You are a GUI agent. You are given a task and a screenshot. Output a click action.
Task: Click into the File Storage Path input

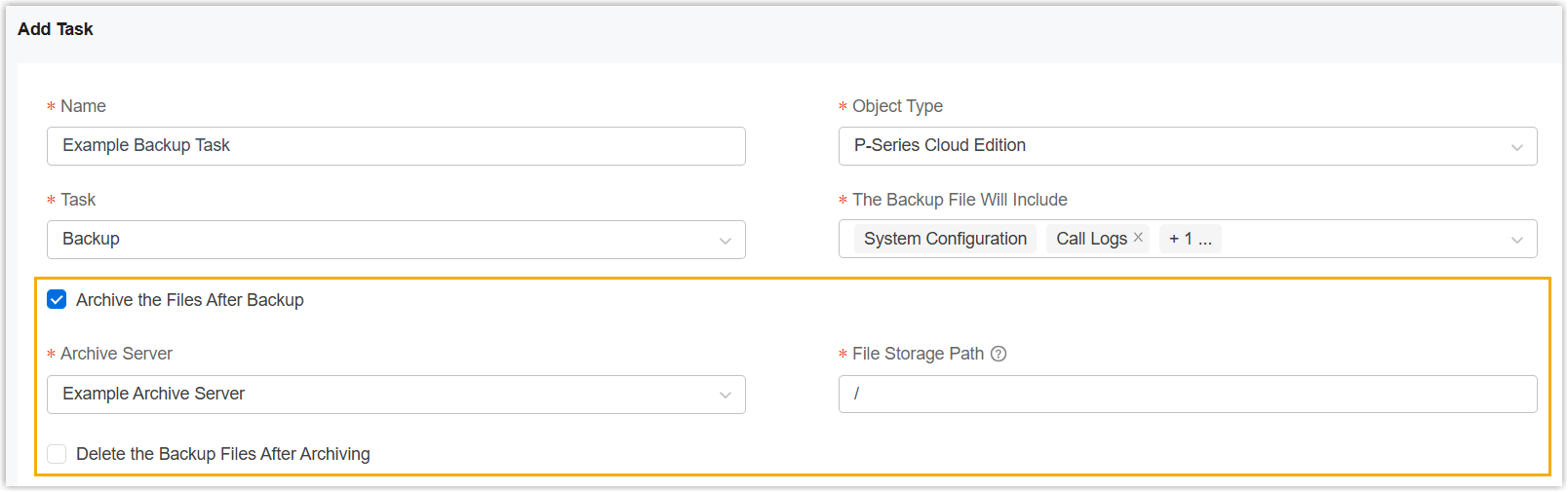[1187, 395]
